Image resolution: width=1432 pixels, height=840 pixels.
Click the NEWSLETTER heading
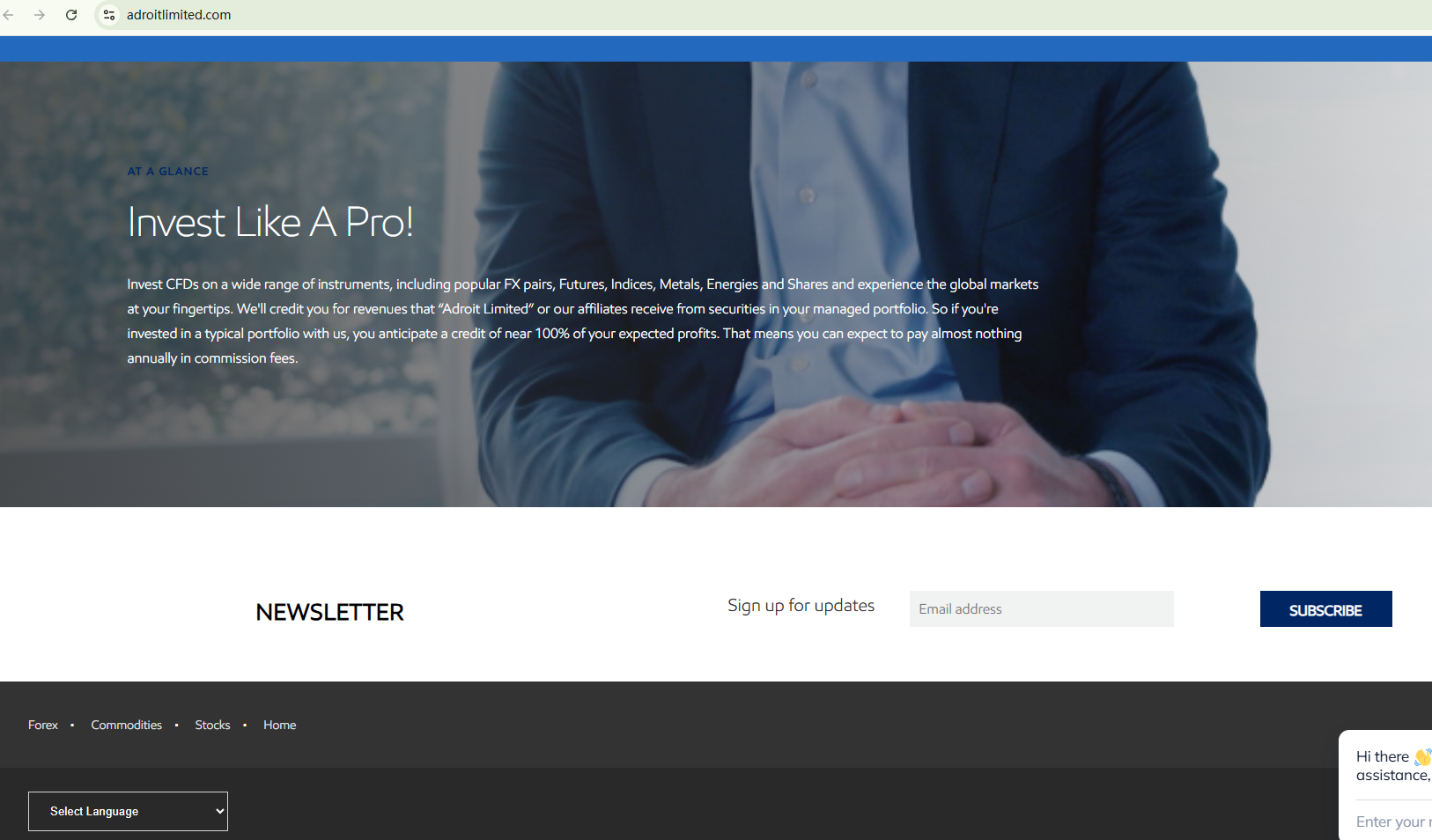329,612
